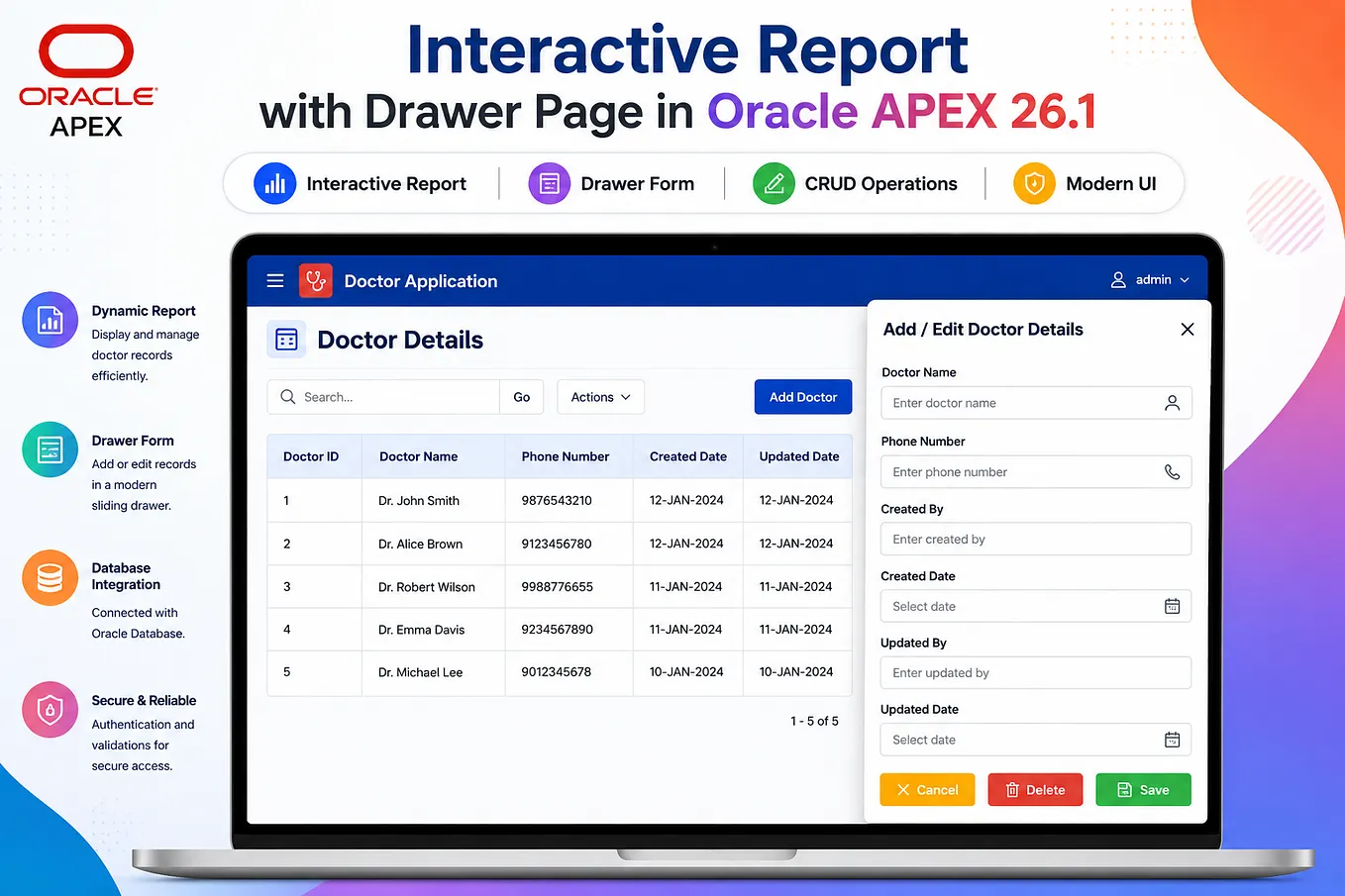Click phone number 9876543210
The height and width of the screenshot is (896, 1345).
[557, 501]
